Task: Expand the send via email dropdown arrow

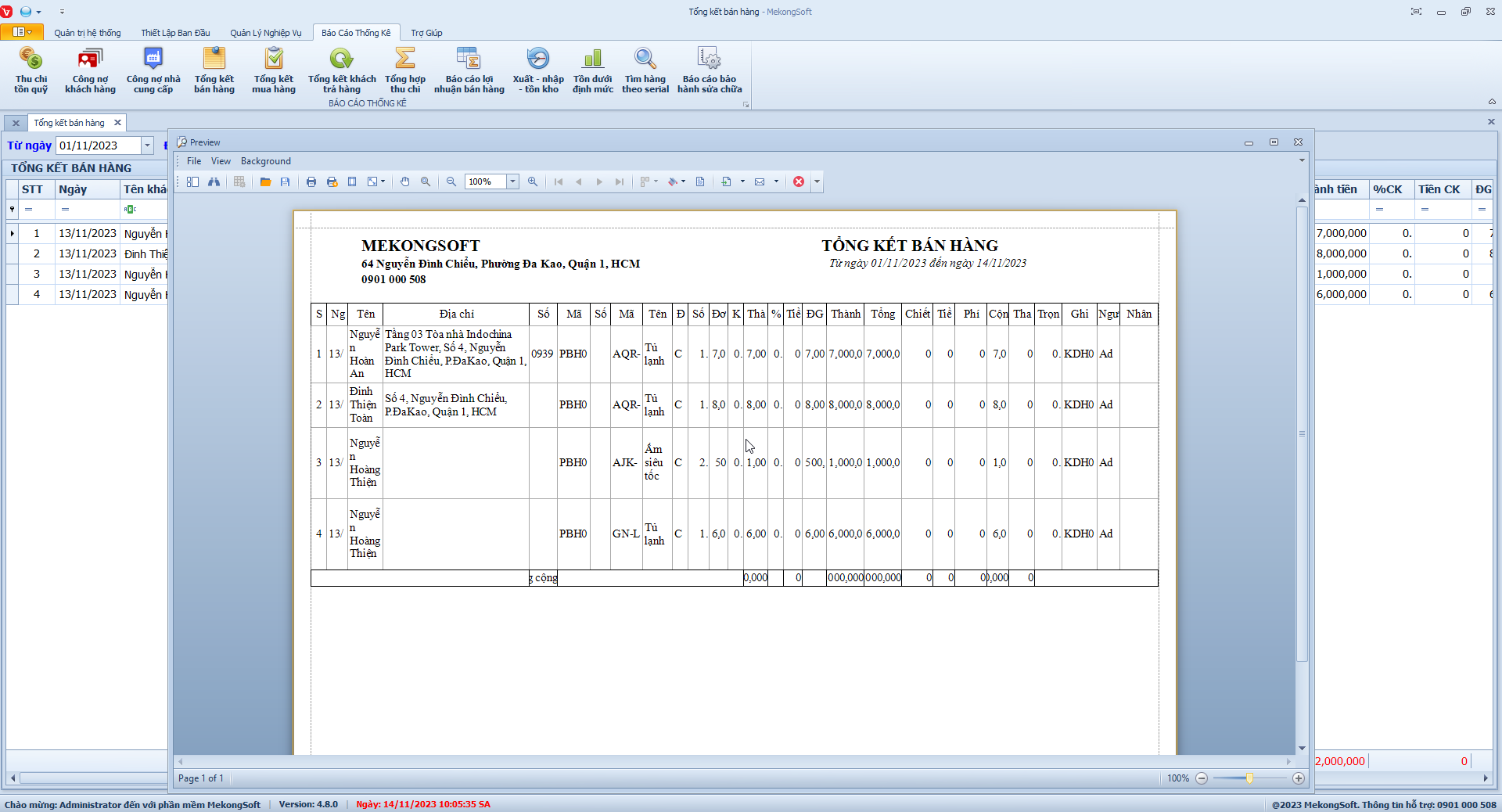Action: (x=776, y=181)
